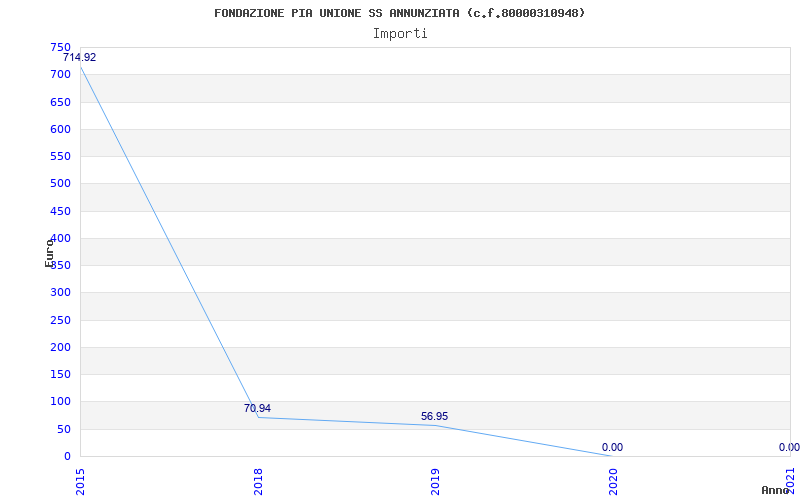Click the 600 y-axis tick label
The height and width of the screenshot is (500, 800).
point(60,129)
